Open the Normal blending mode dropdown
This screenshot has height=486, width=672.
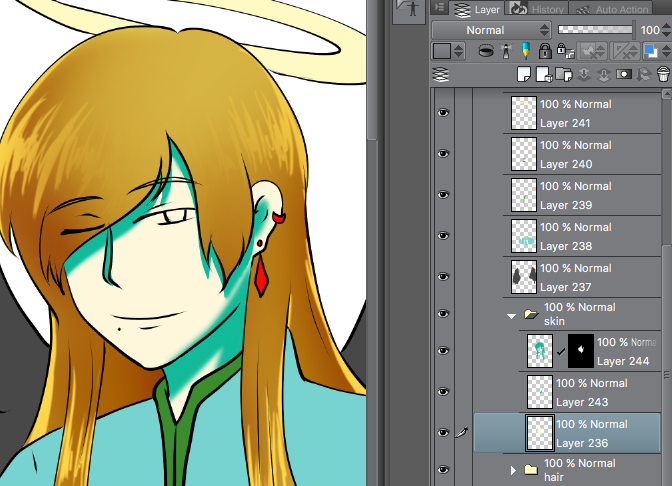491,30
